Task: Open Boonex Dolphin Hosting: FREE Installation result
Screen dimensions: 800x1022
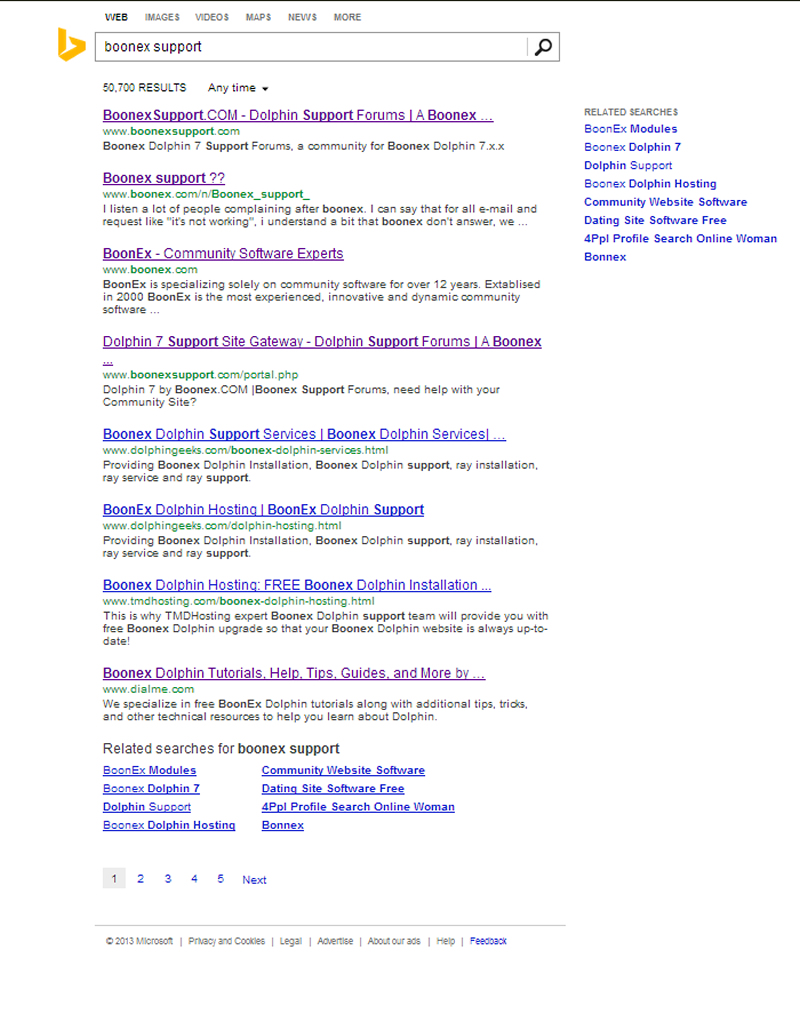Action: (297, 585)
